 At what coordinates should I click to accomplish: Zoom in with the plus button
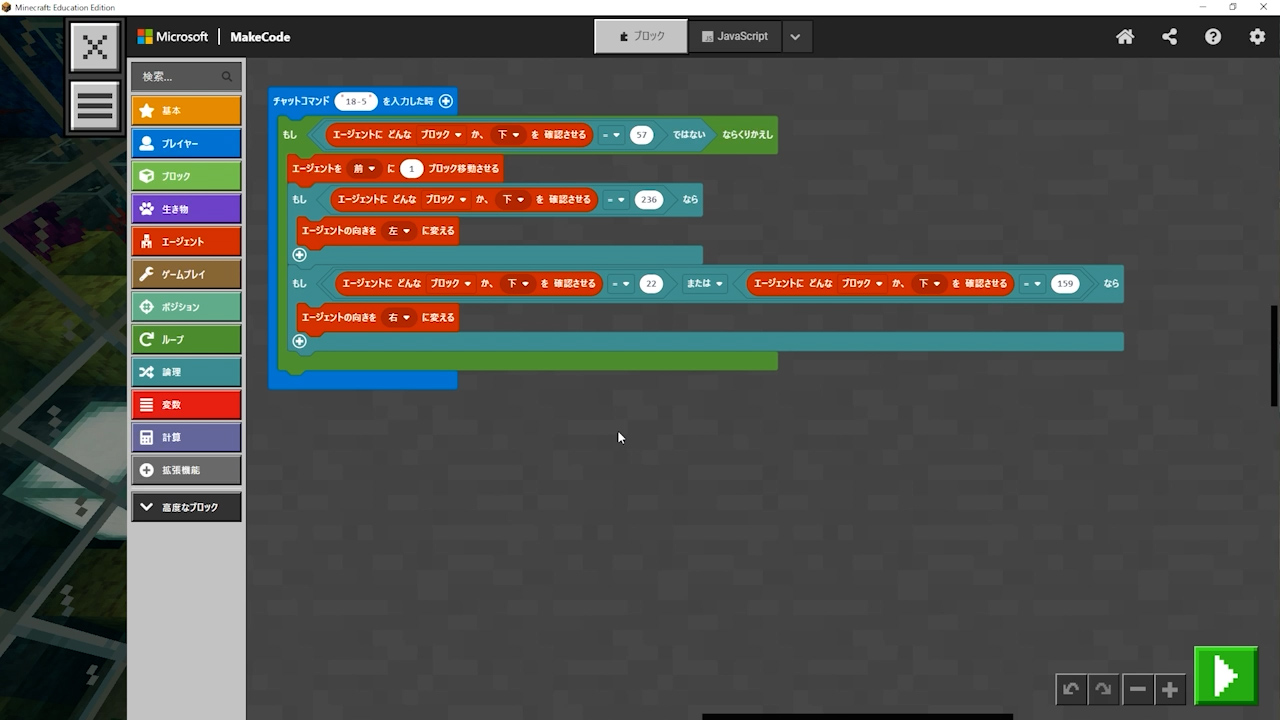1169,689
